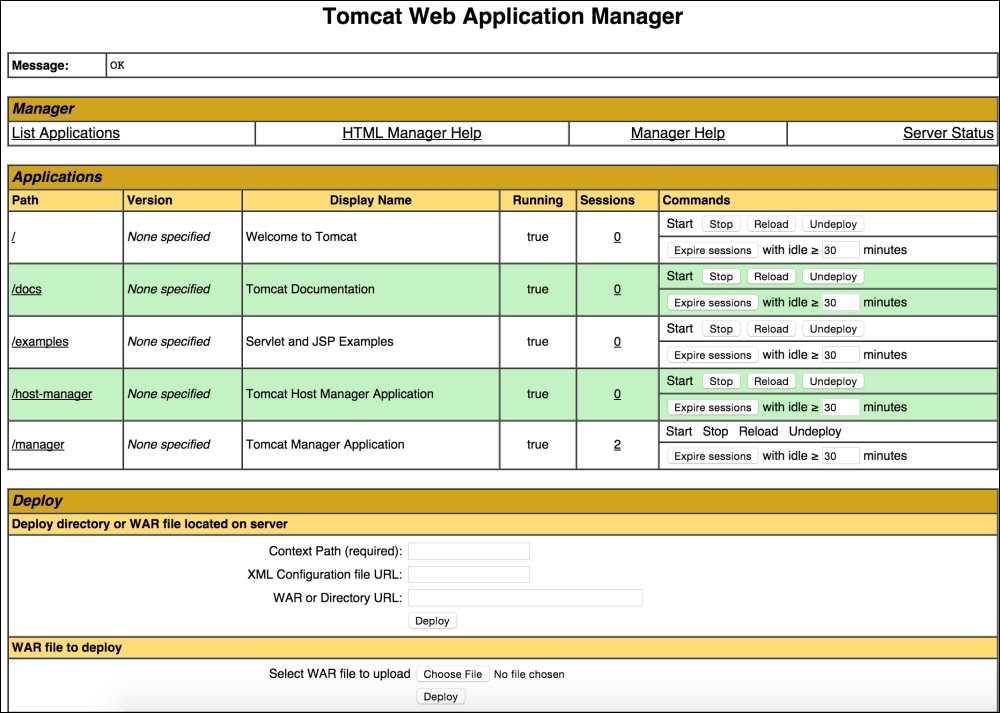Click Deploy below Choose File

coord(441,696)
